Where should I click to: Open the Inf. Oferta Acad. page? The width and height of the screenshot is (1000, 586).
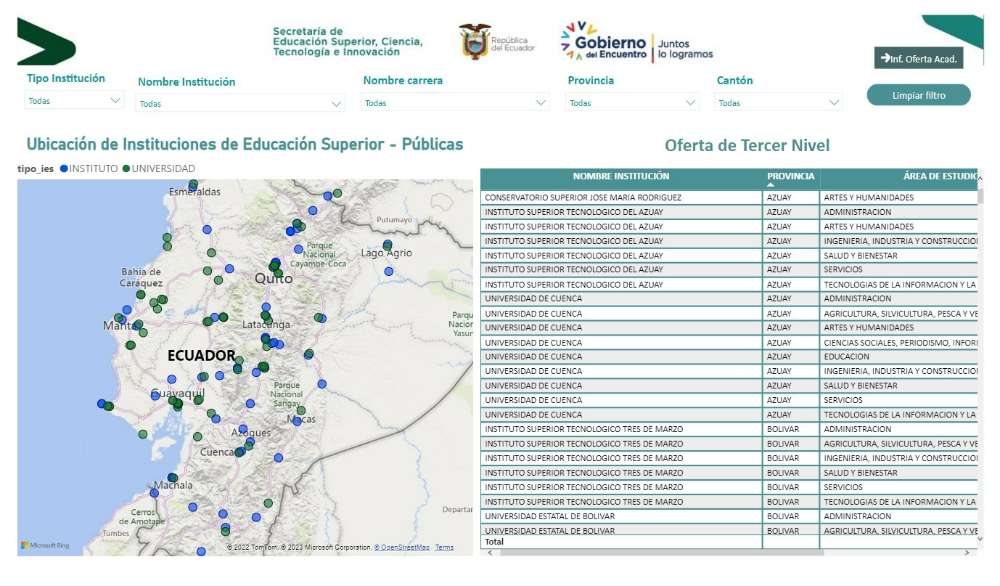pos(918,59)
